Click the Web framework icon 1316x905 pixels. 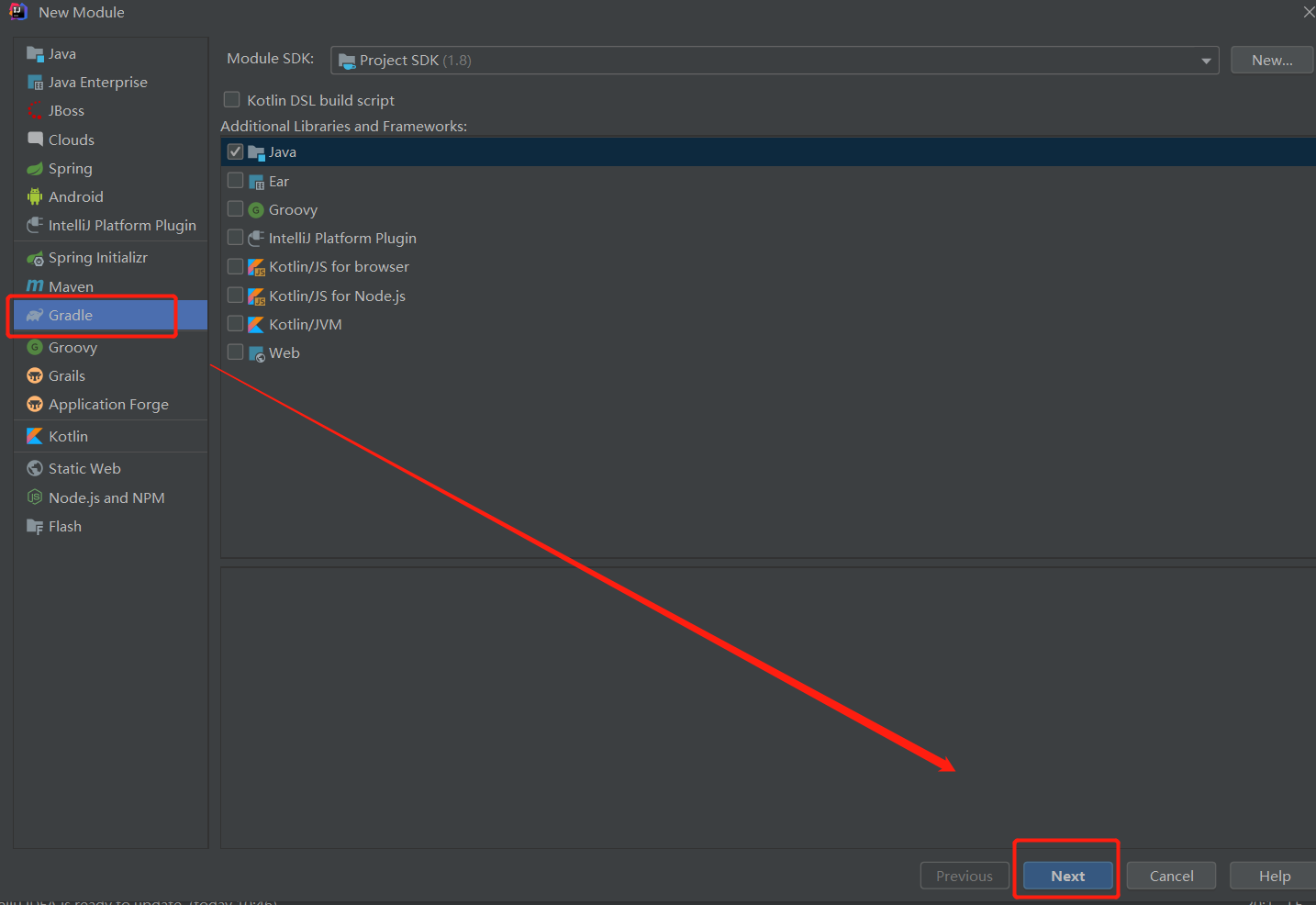[x=256, y=353]
